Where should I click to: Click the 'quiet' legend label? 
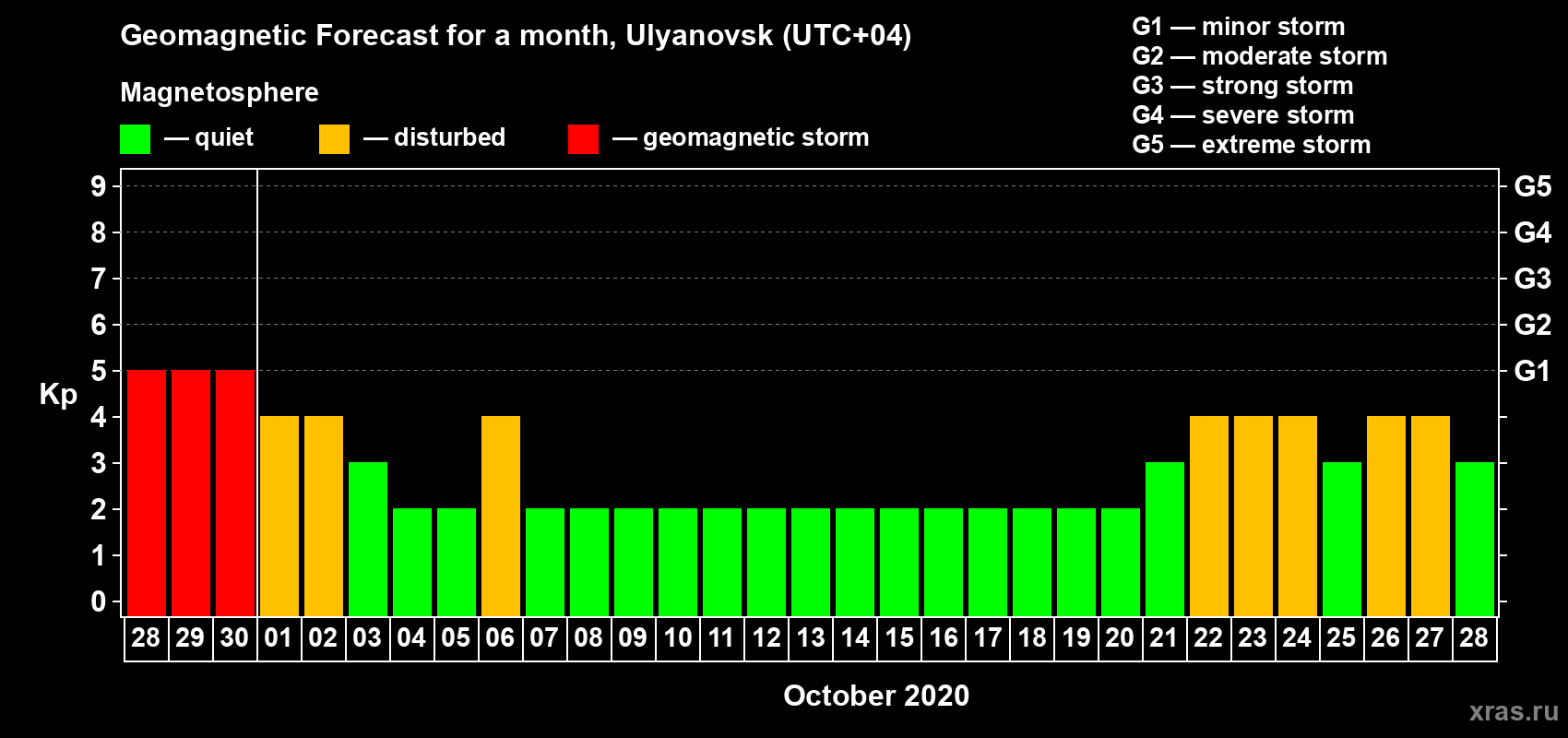[x=224, y=137]
